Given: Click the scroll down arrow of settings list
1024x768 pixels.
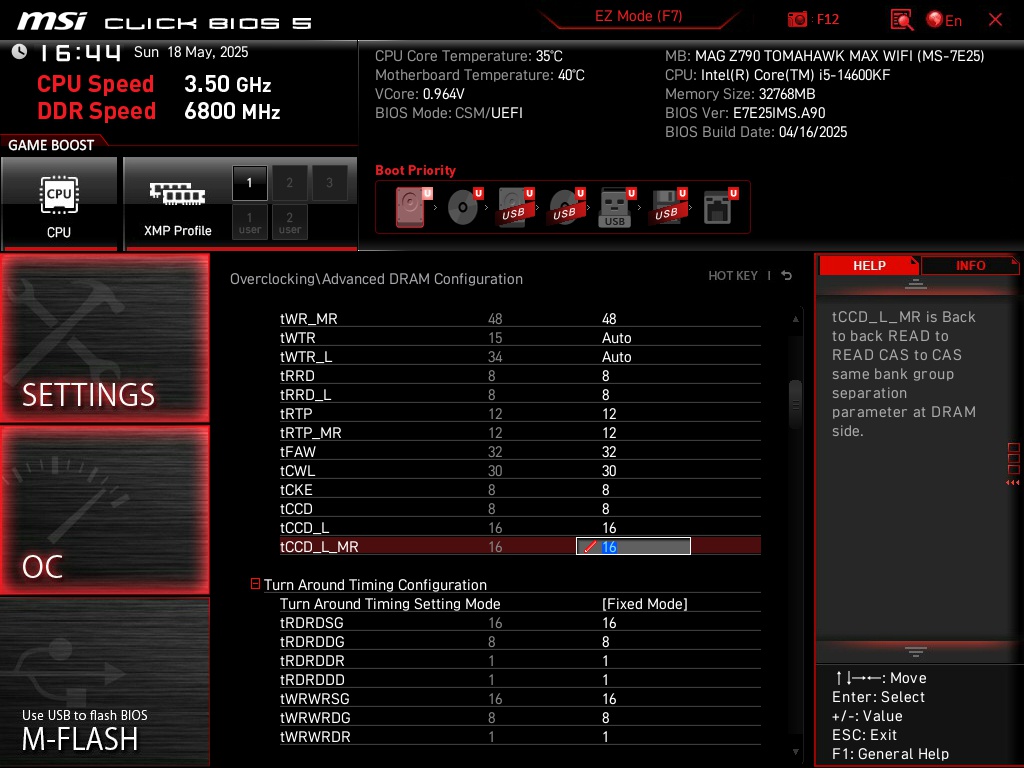Looking at the screenshot, I should pyautogui.click(x=795, y=752).
